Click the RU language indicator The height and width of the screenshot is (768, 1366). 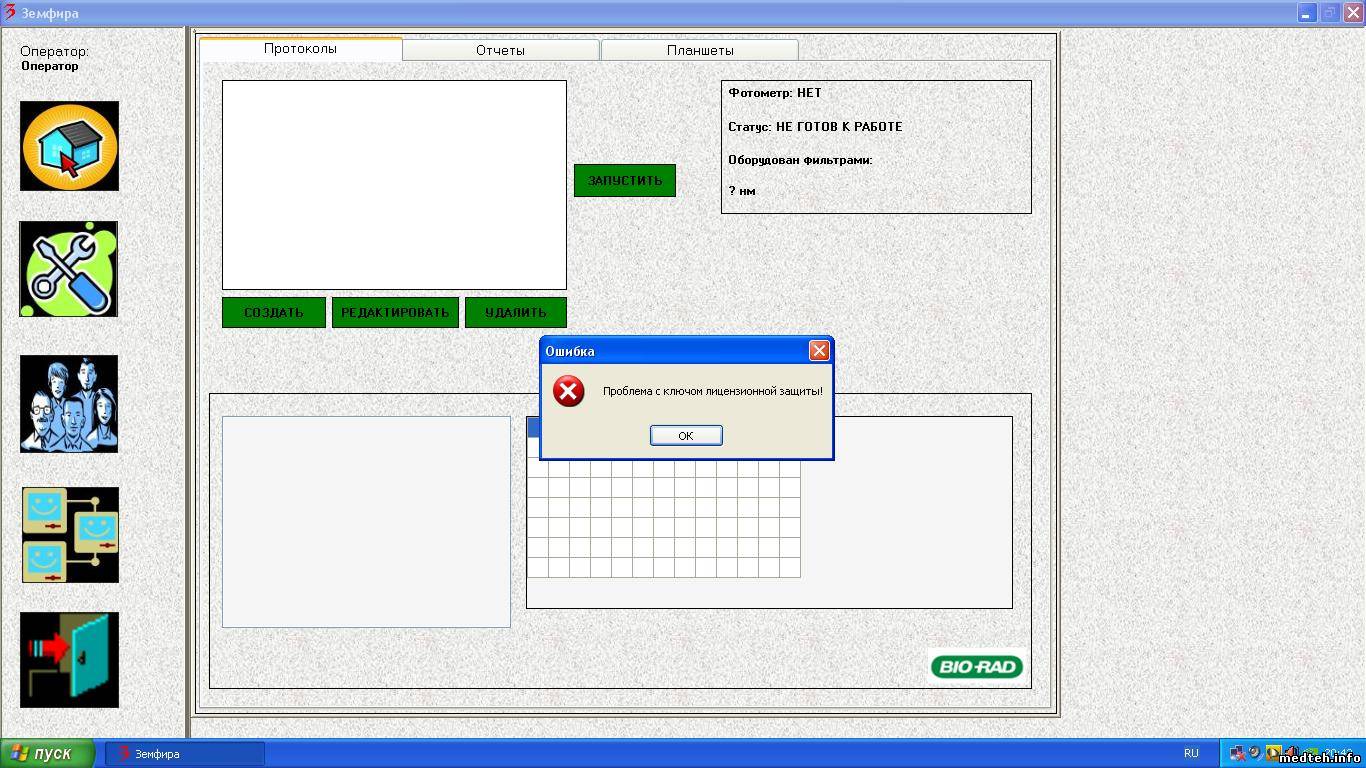(1191, 754)
